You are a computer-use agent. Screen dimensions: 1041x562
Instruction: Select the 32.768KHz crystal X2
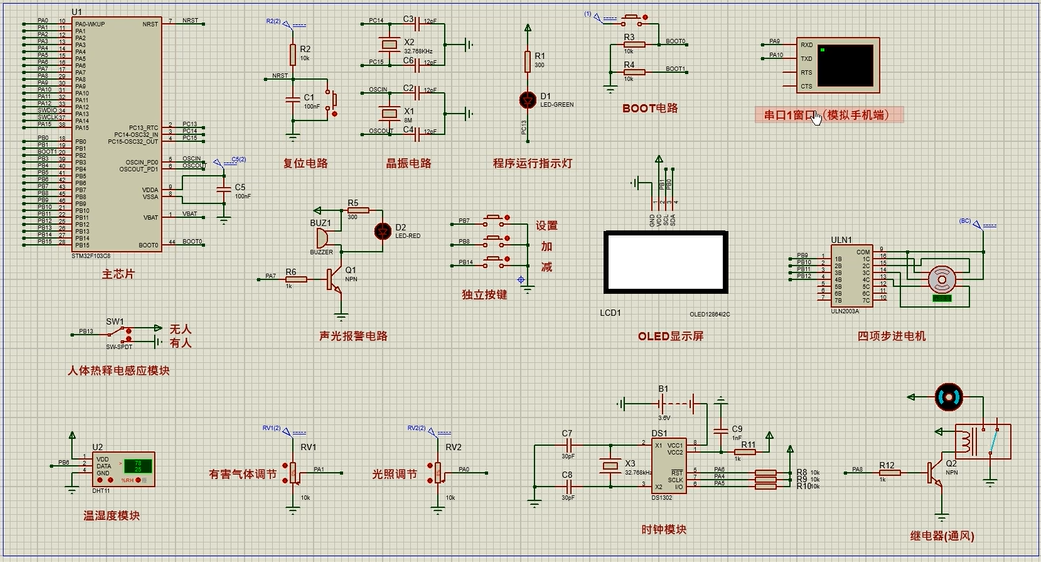[389, 44]
